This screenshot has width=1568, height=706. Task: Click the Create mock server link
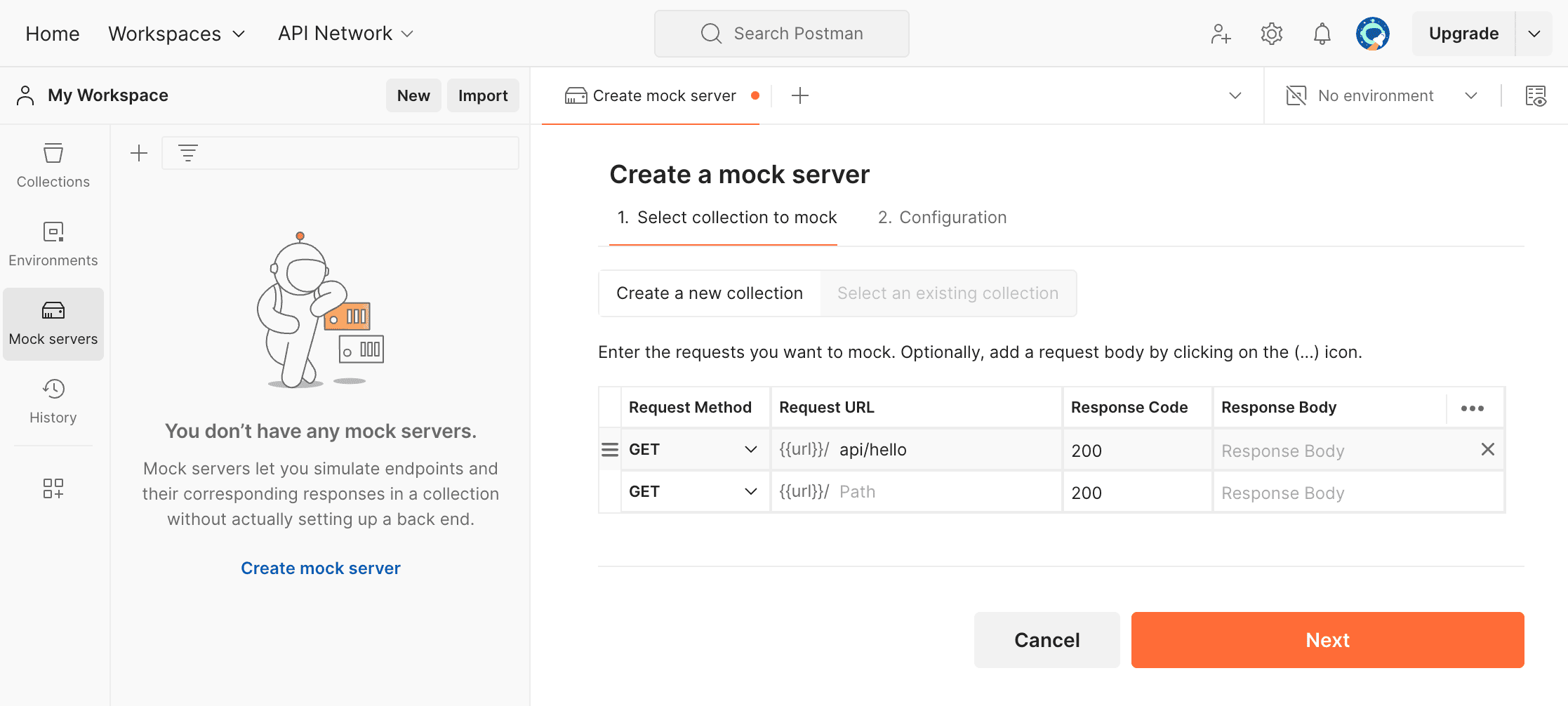(321, 568)
